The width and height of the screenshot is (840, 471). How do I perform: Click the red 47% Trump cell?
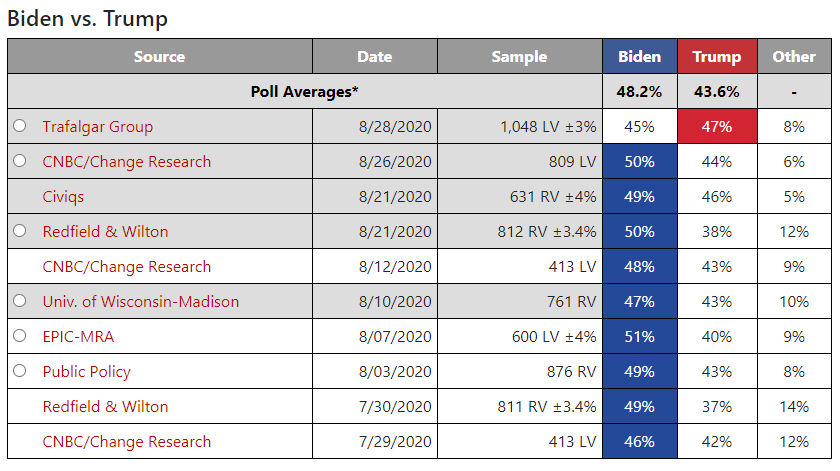717,126
